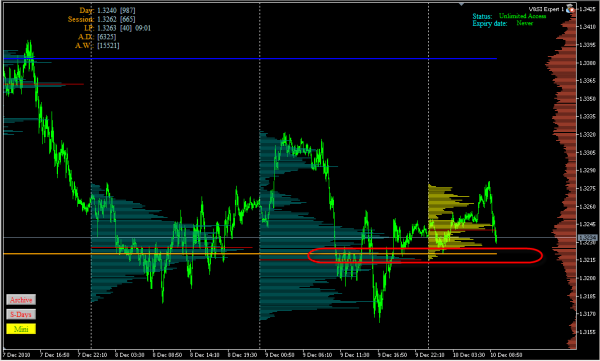Click the '8 Dec 14:10' time axis label
600x361 pixels.
[x=205, y=355]
